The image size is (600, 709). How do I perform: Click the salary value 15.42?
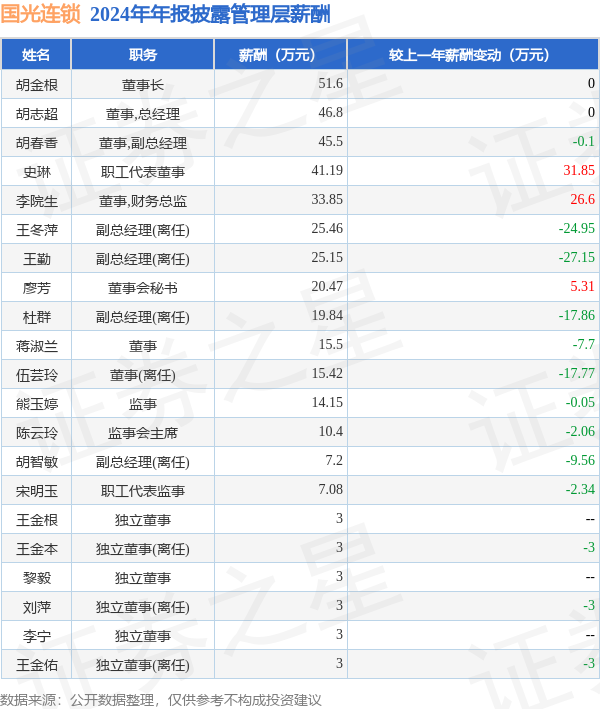pyautogui.click(x=327, y=373)
